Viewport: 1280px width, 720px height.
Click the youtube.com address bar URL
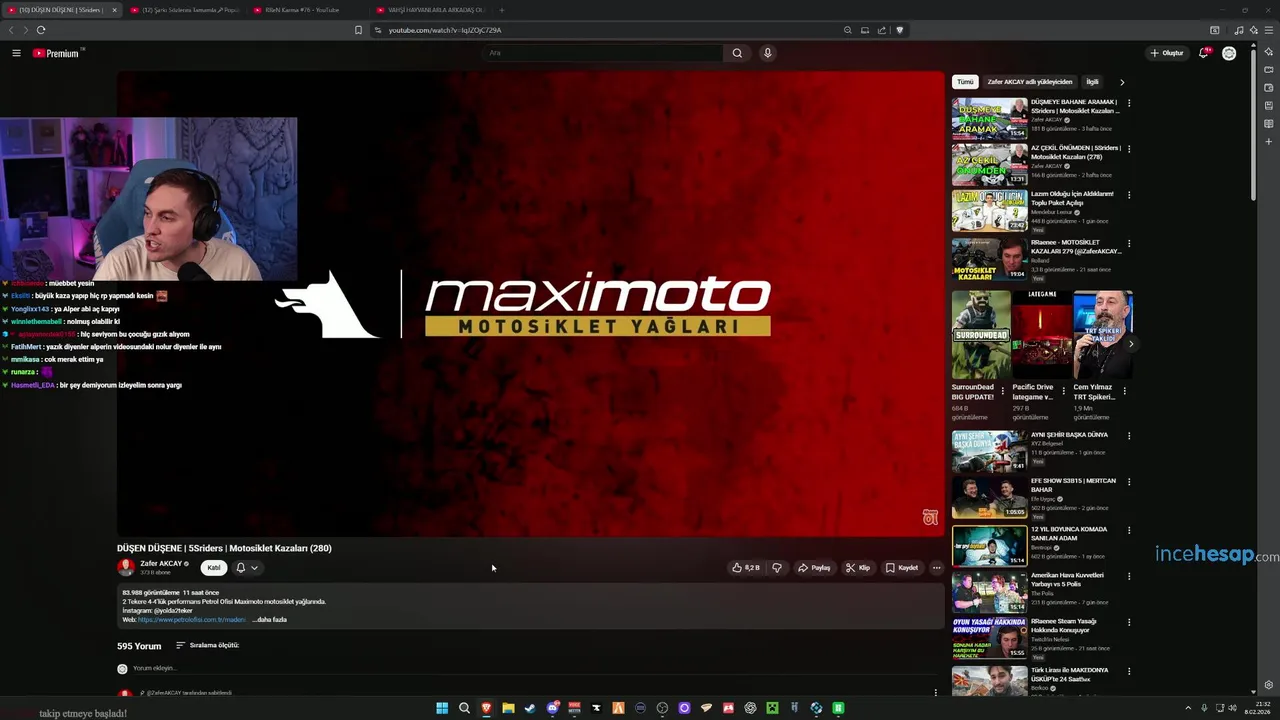445,30
